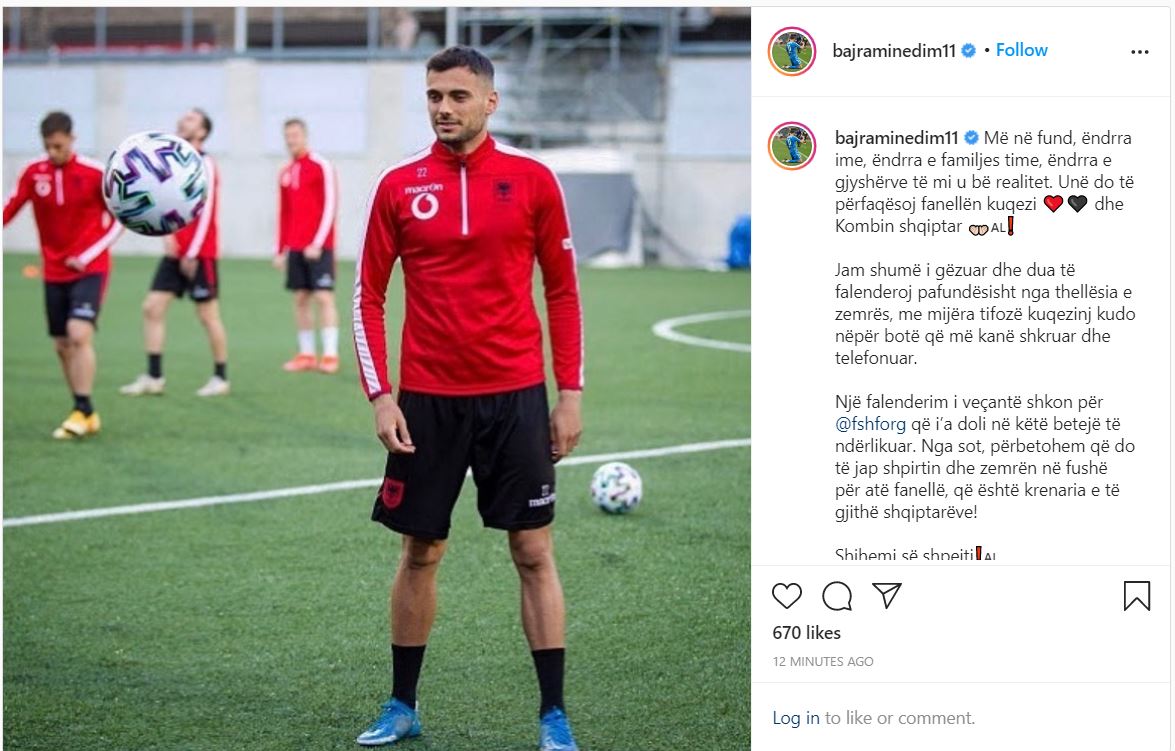This screenshot has width=1175, height=751.
Task: Click the red heart emoji in caption
Action: (1053, 204)
